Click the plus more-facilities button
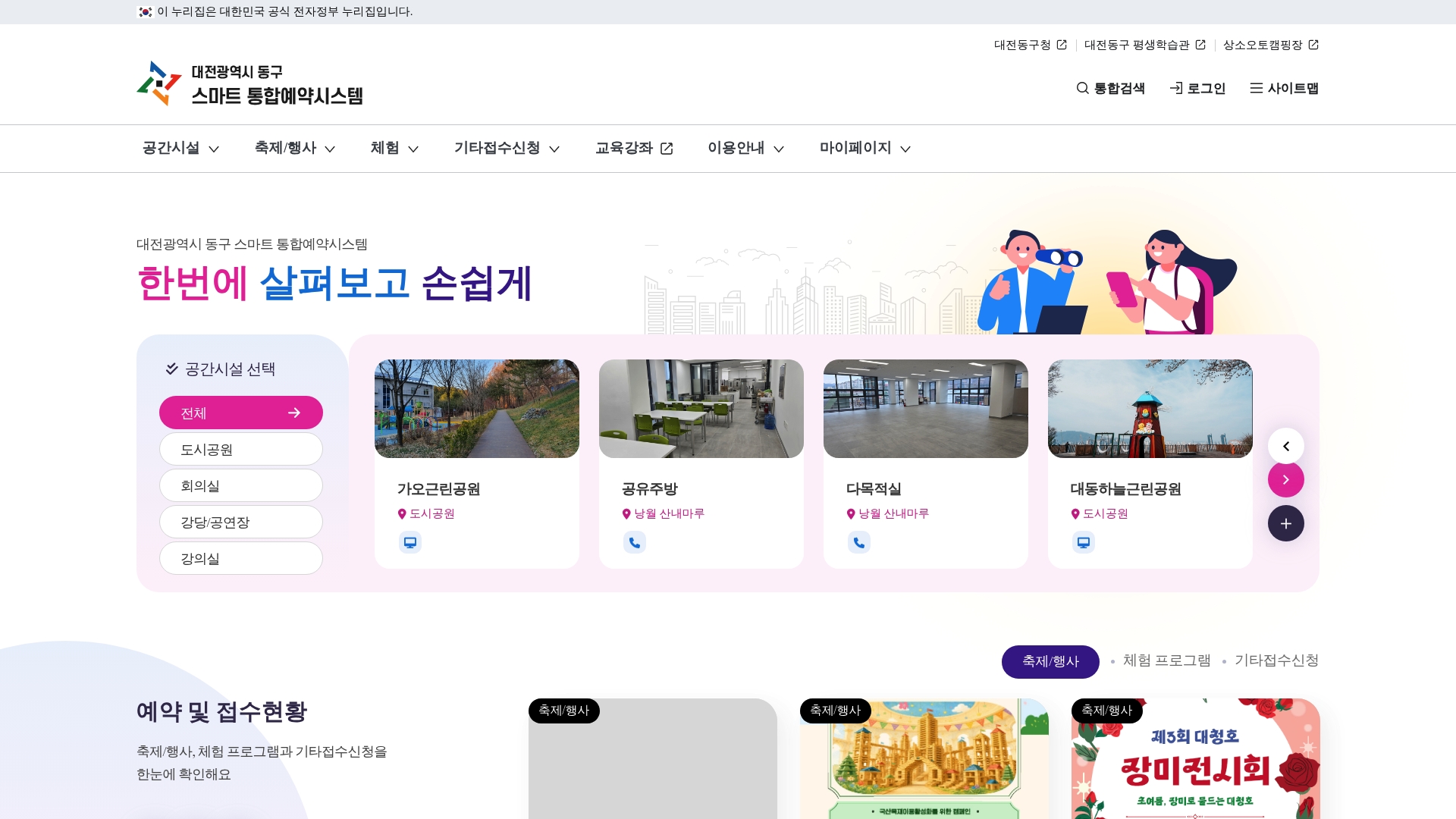The height and width of the screenshot is (819, 1456). (1286, 523)
